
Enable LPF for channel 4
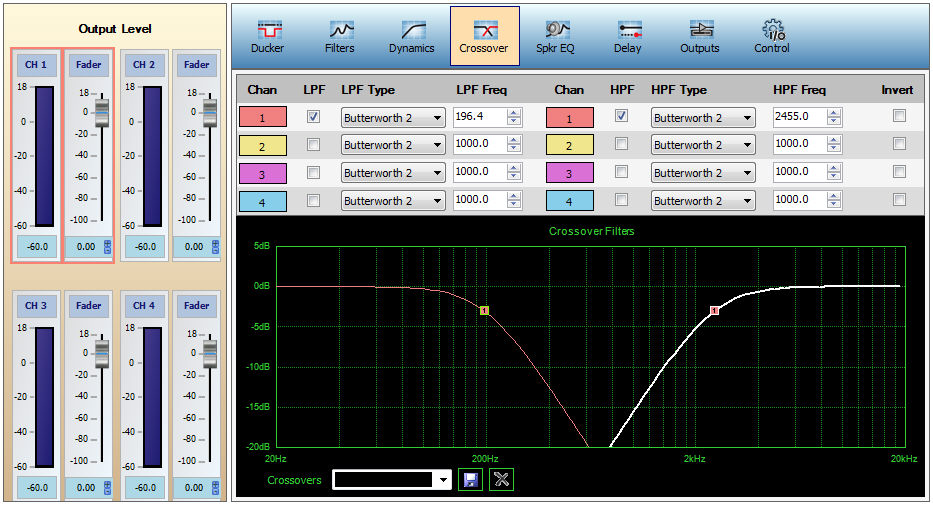(313, 200)
